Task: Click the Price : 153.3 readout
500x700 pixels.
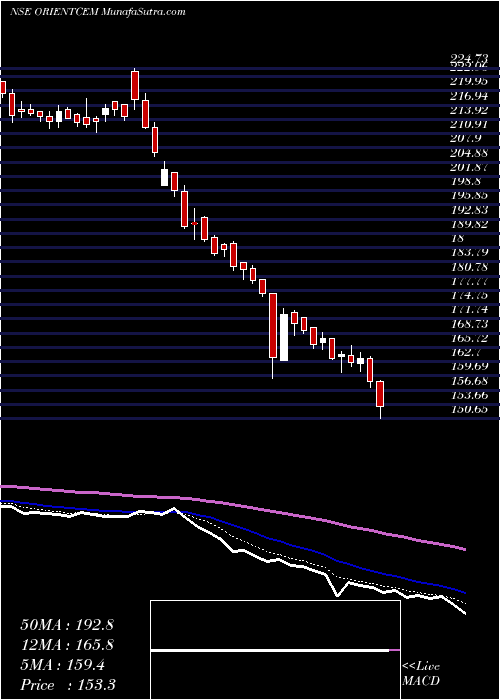Action: coord(68,685)
